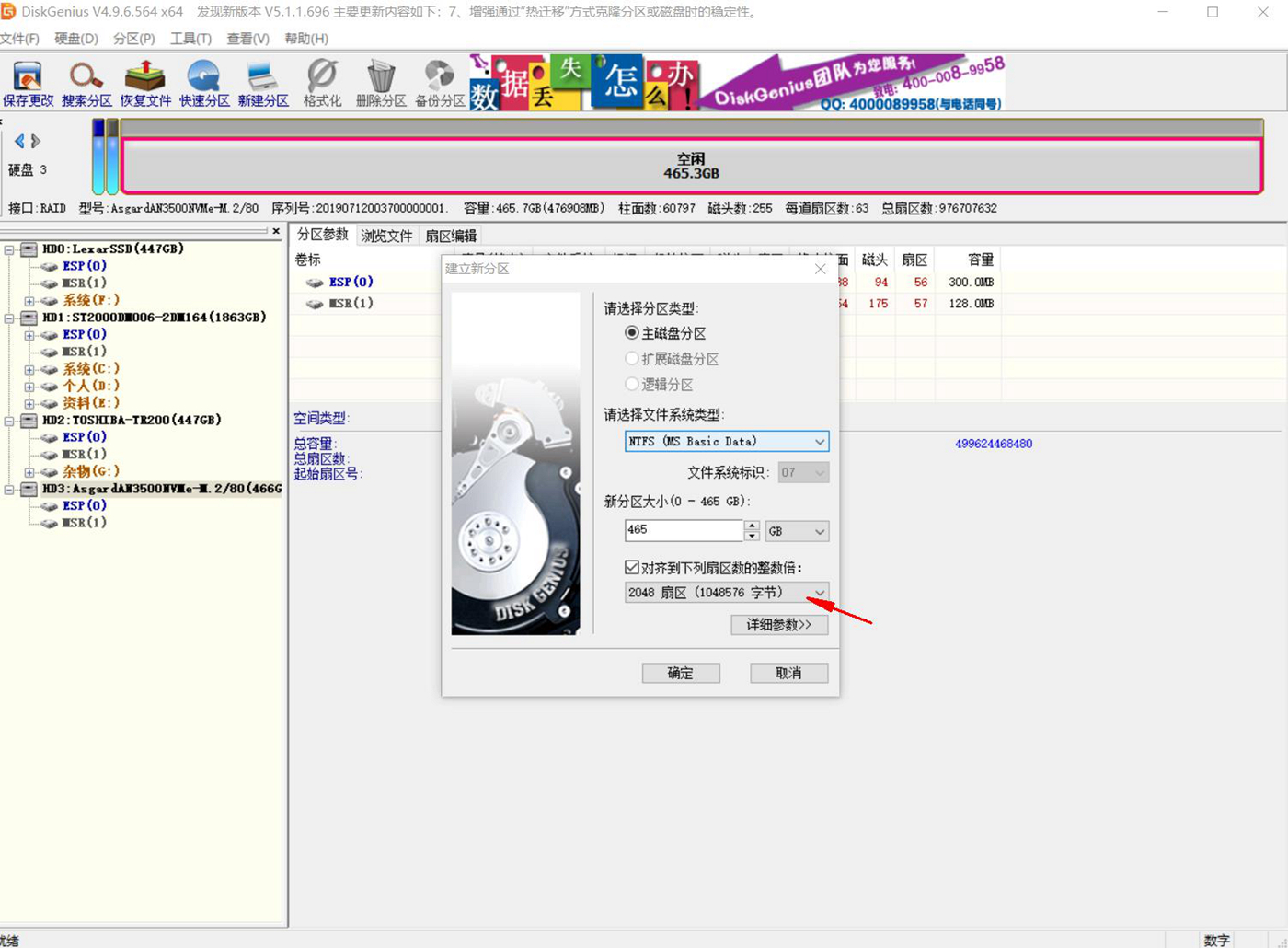1288x948 pixels.
Task: Click the 新建分区 new partition icon
Action: click(x=262, y=83)
